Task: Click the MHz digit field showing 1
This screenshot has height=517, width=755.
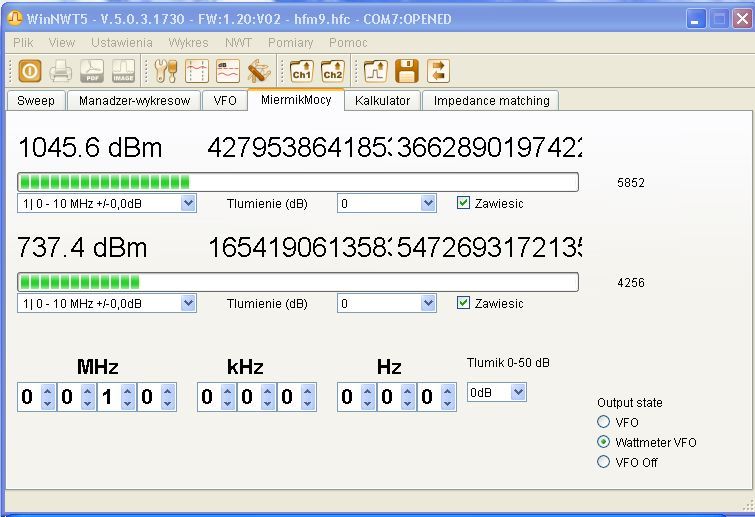Action: (x=107, y=398)
